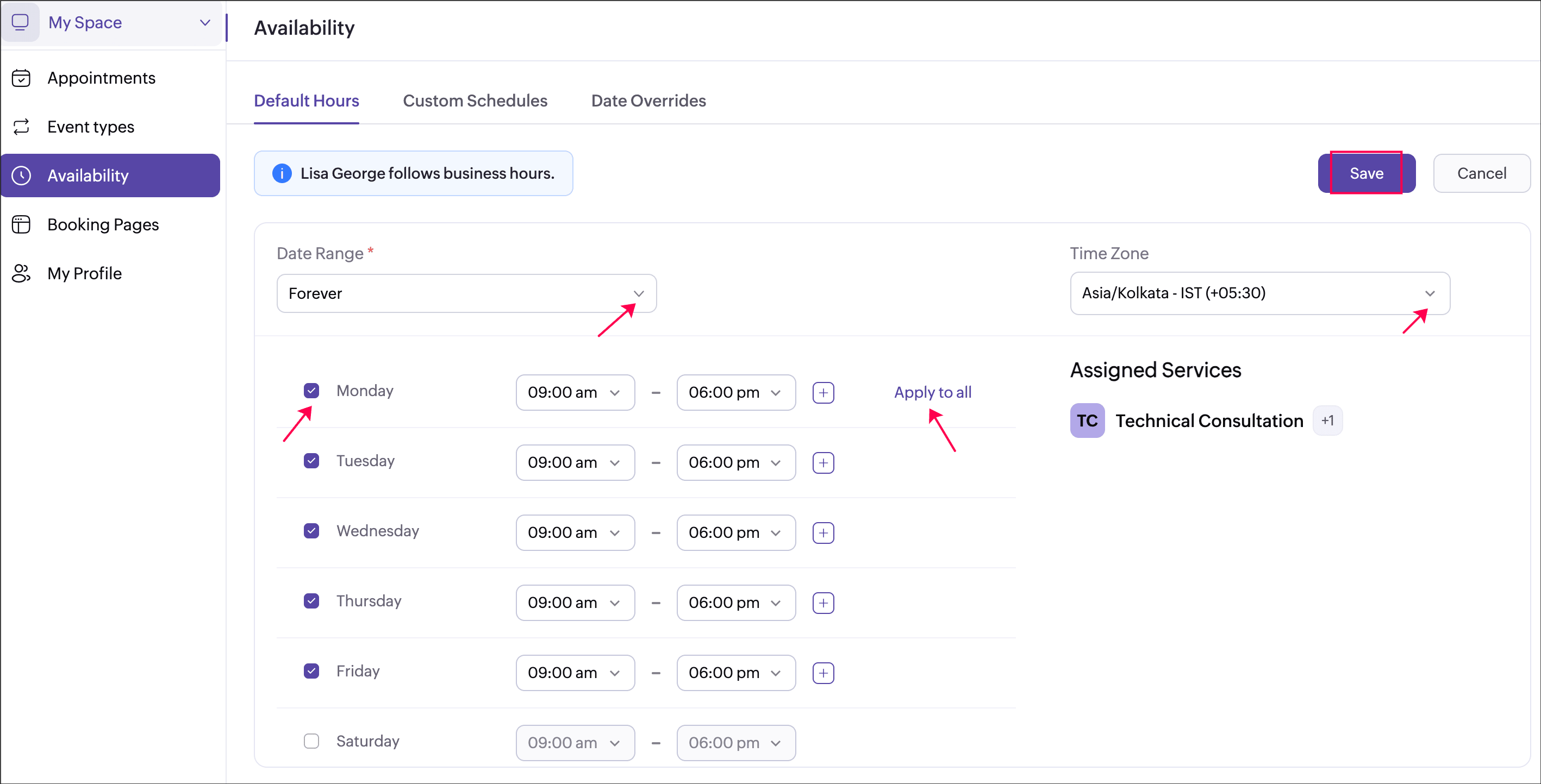Click the My Profile person icon
The image size is (1541, 784).
point(21,273)
